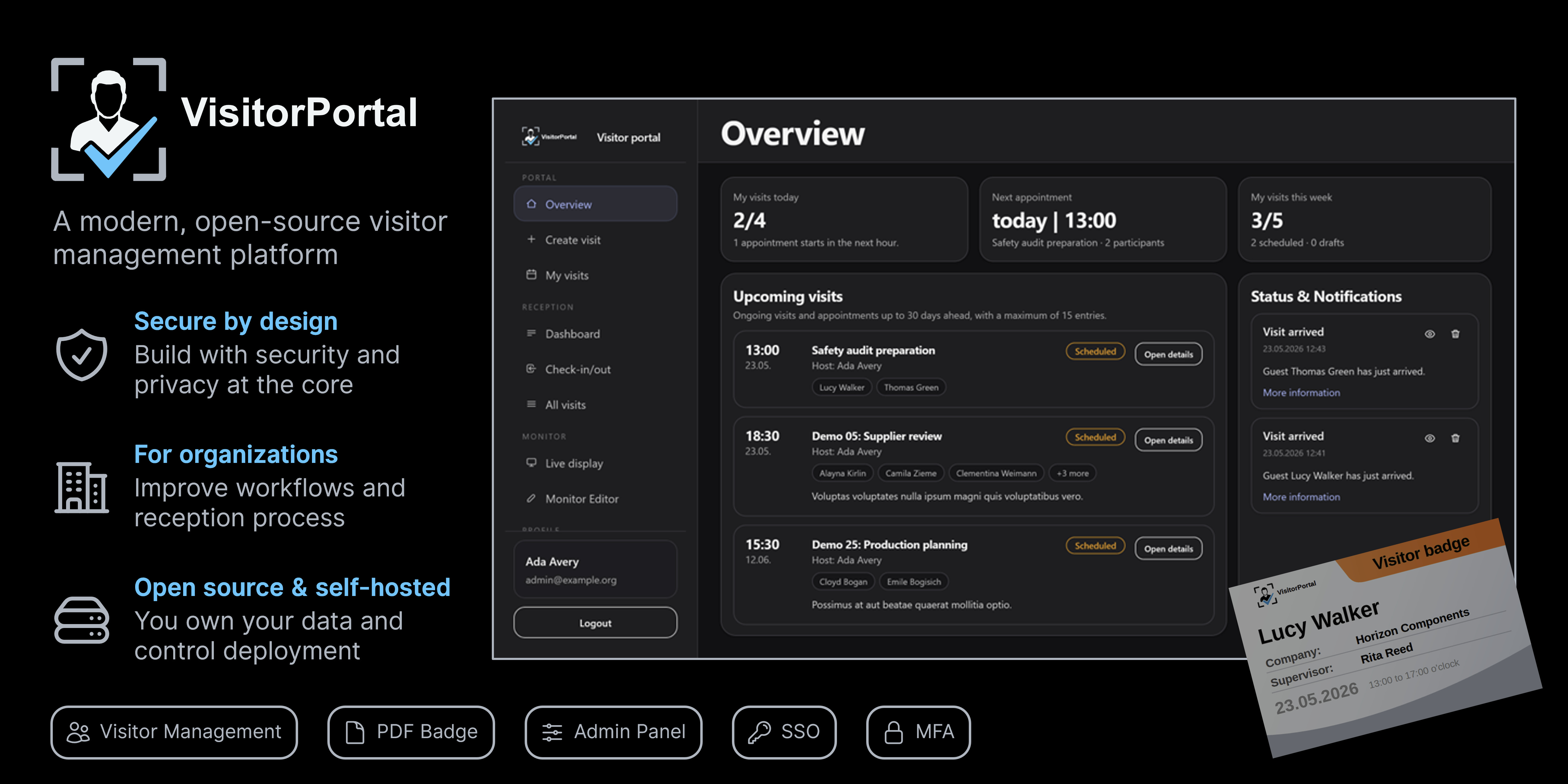The width and height of the screenshot is (1568, 784).
Task: Click the lock icon in MFA pill
Action: point(894,732)
